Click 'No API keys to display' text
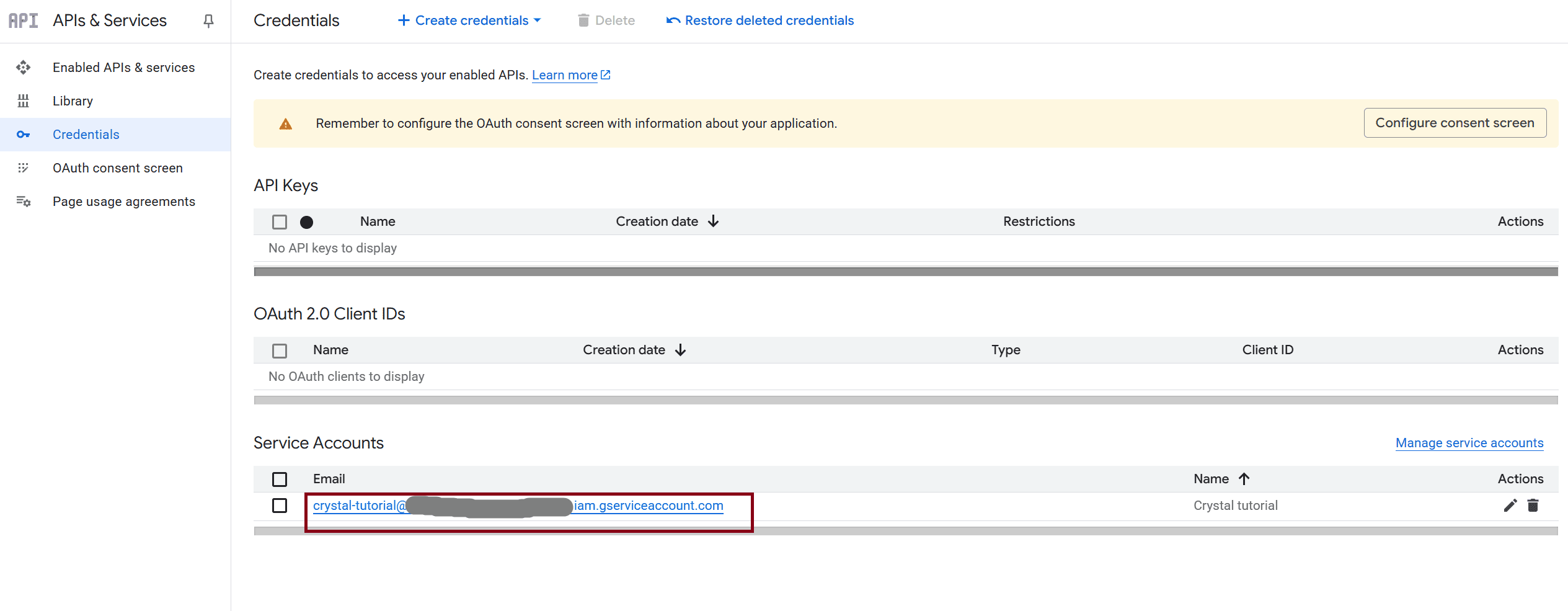 (x=332, y=248)
